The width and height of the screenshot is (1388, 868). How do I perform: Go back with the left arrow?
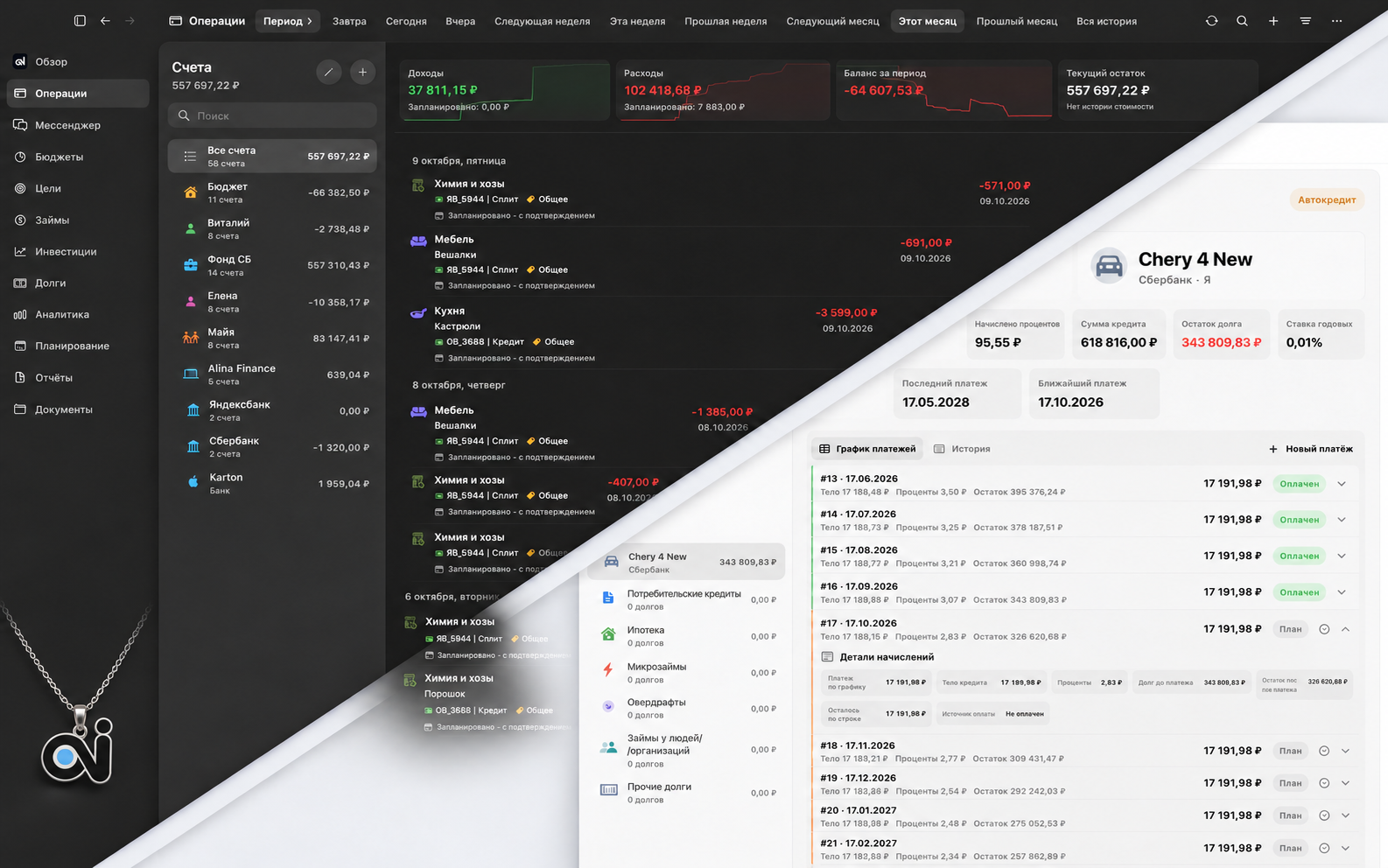(105, 20)
